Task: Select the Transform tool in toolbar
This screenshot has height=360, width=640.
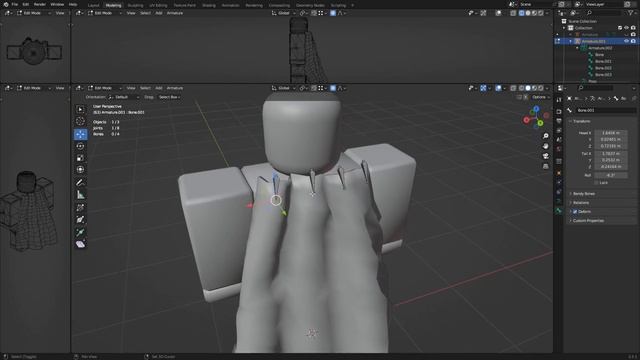Action: 80,169
